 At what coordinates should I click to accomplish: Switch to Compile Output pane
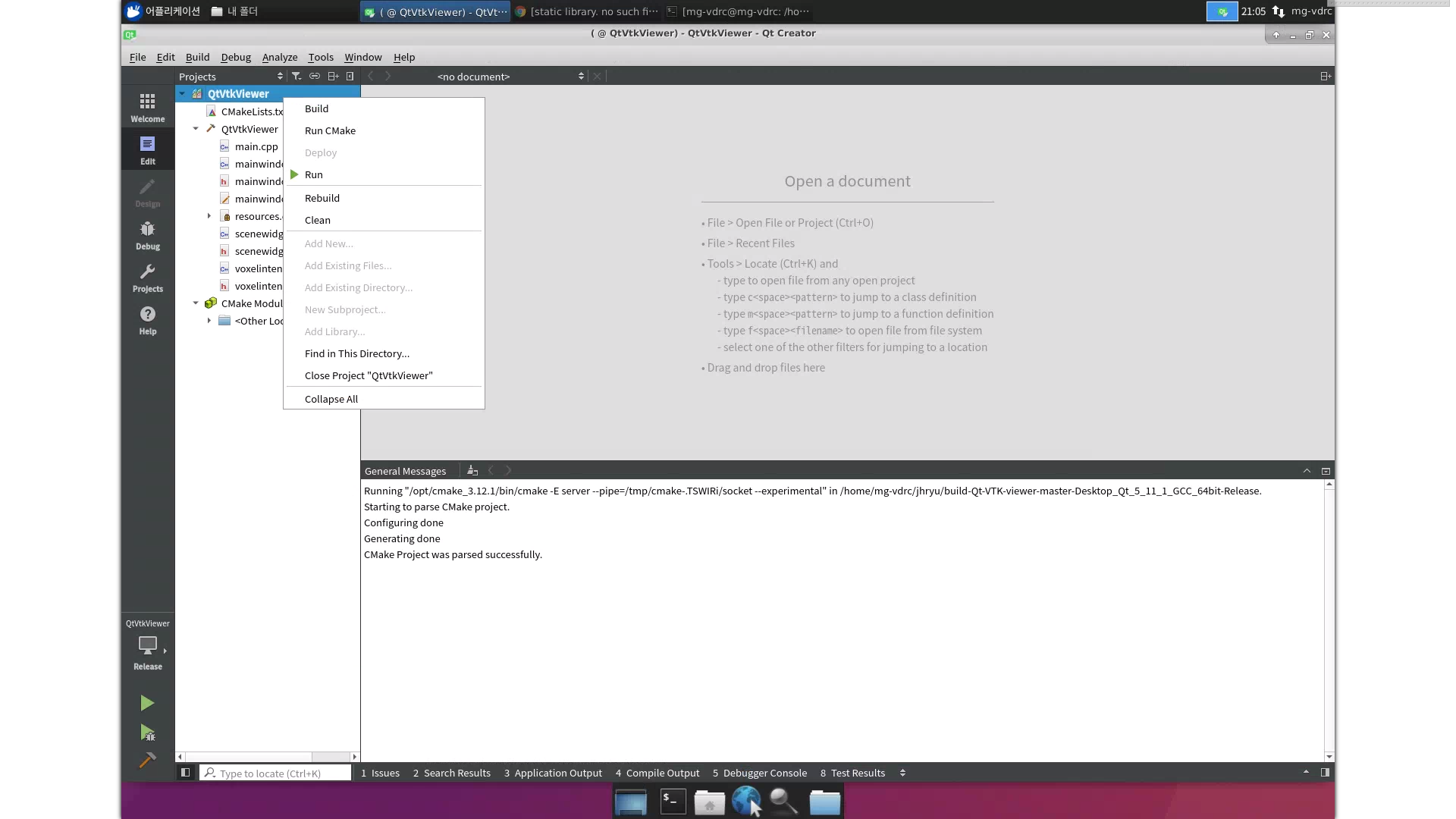coord(657,773)
